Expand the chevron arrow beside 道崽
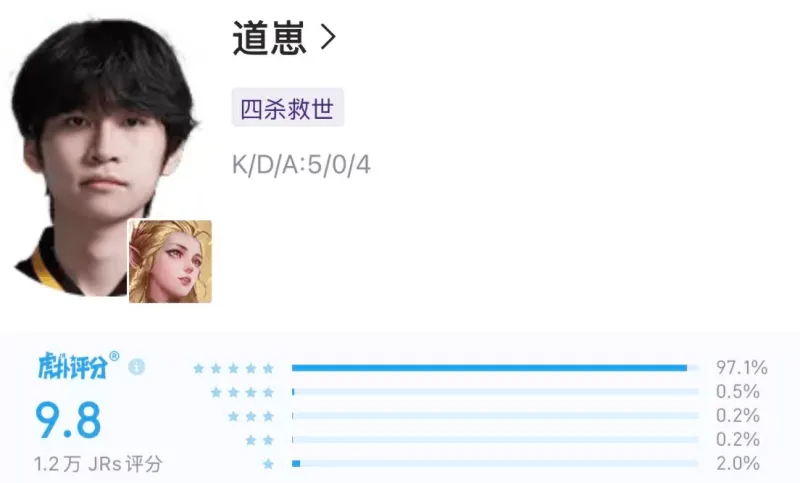 coord(328,38)
